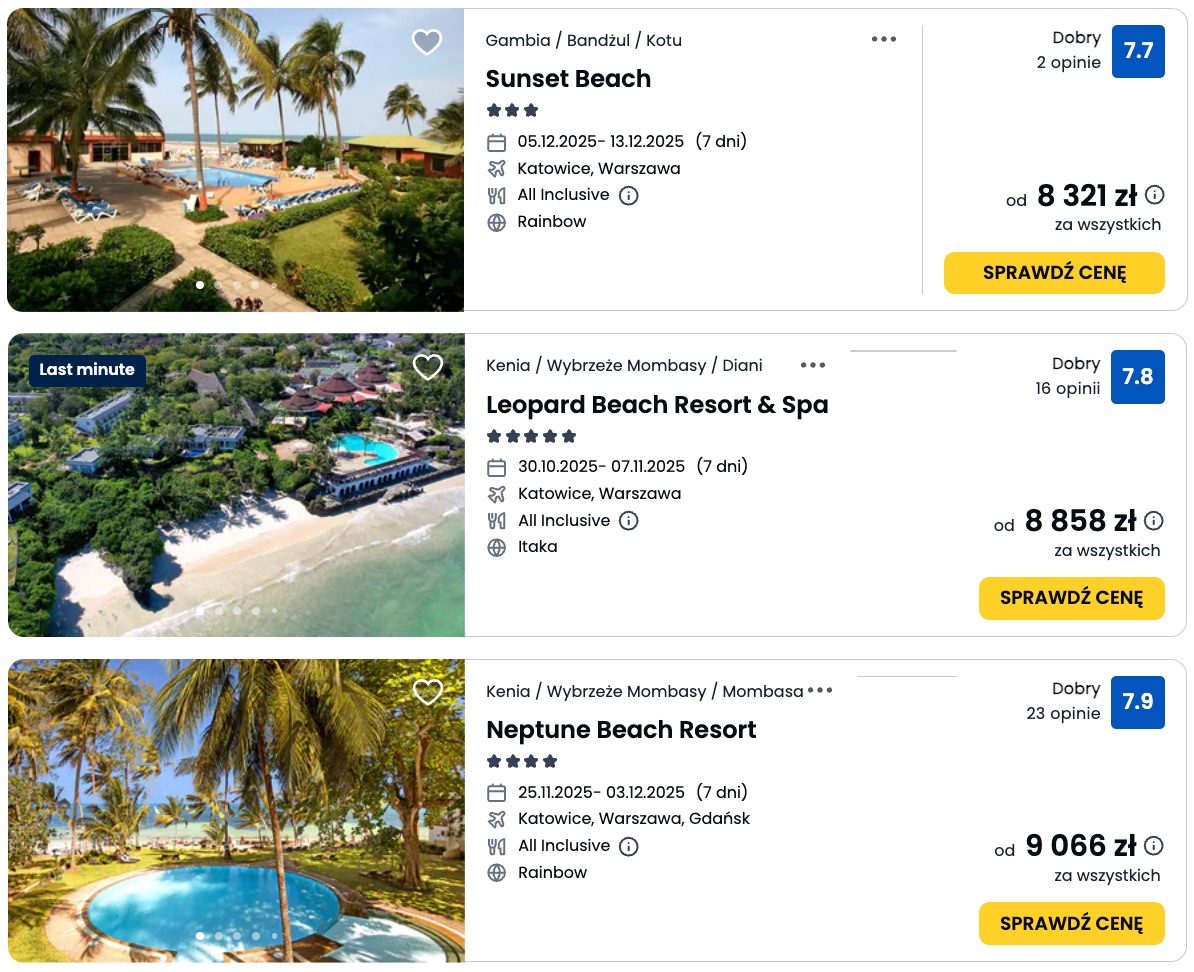This screenshot has width=1194, height=972.
Task: Open price info icon next to 9 066 zł
Action: (1154, 846)
